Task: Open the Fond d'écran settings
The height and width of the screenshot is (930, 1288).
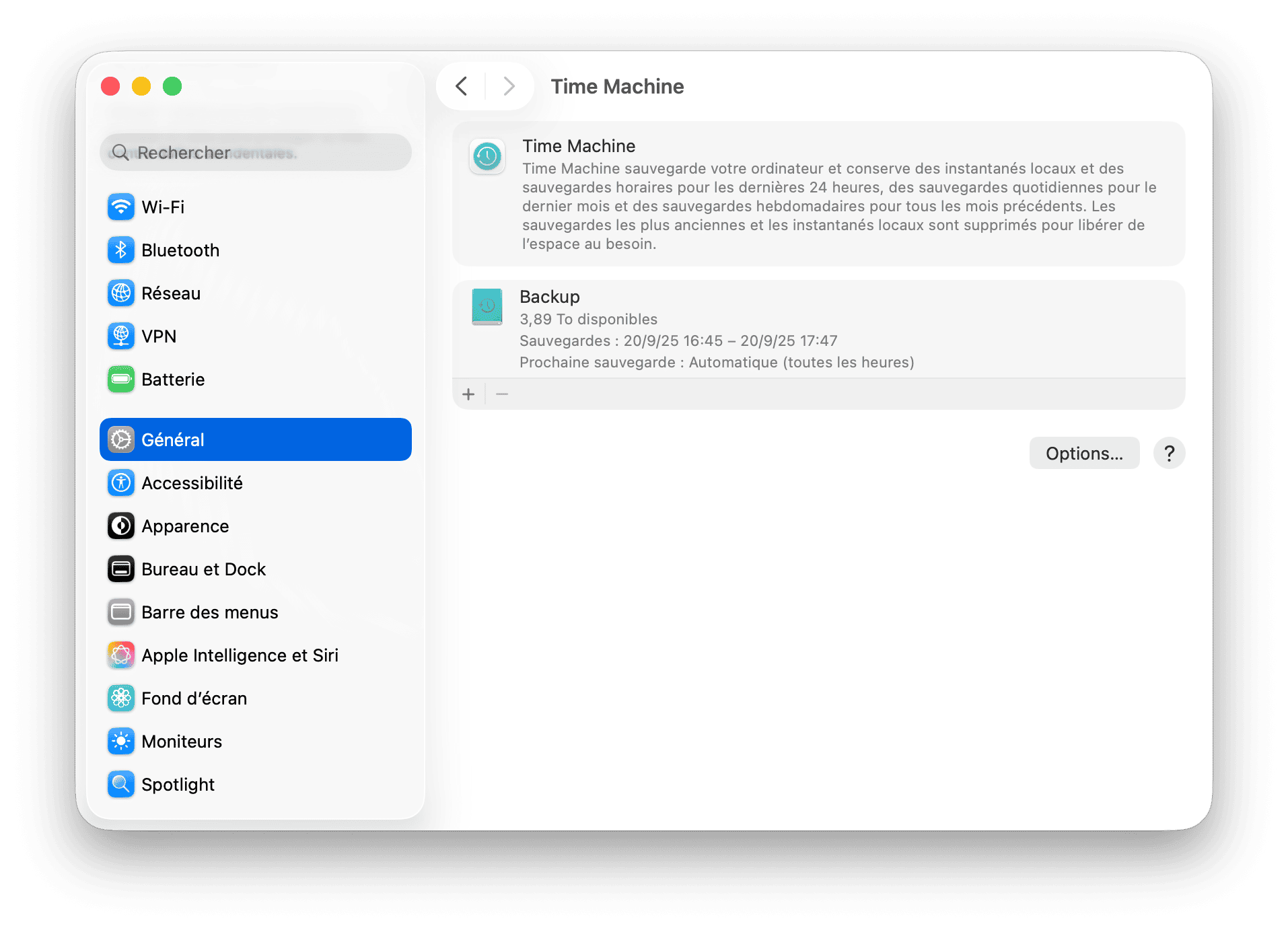Action: pos(194,698)
